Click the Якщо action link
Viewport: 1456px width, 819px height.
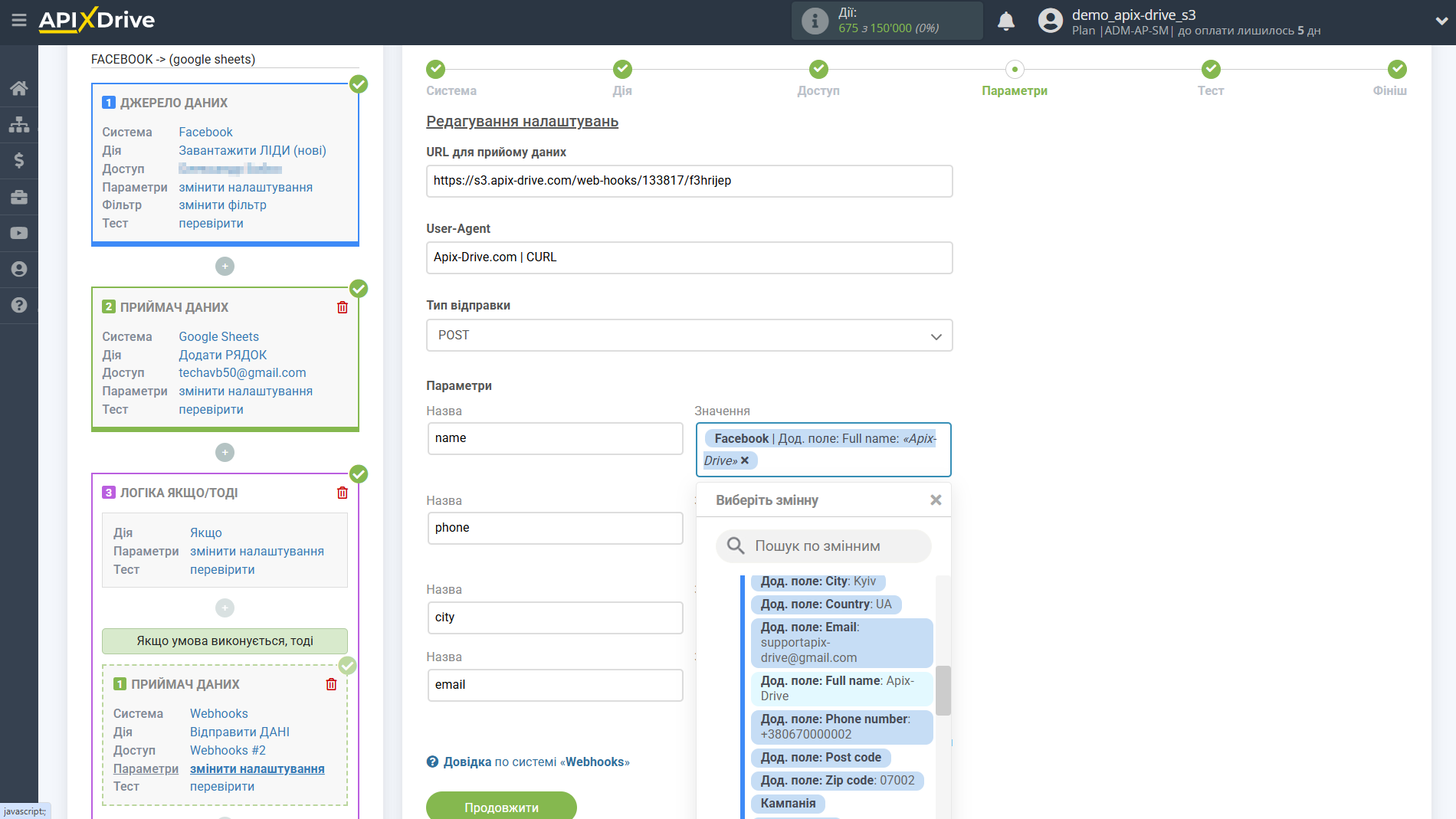[x=205, y=533]
